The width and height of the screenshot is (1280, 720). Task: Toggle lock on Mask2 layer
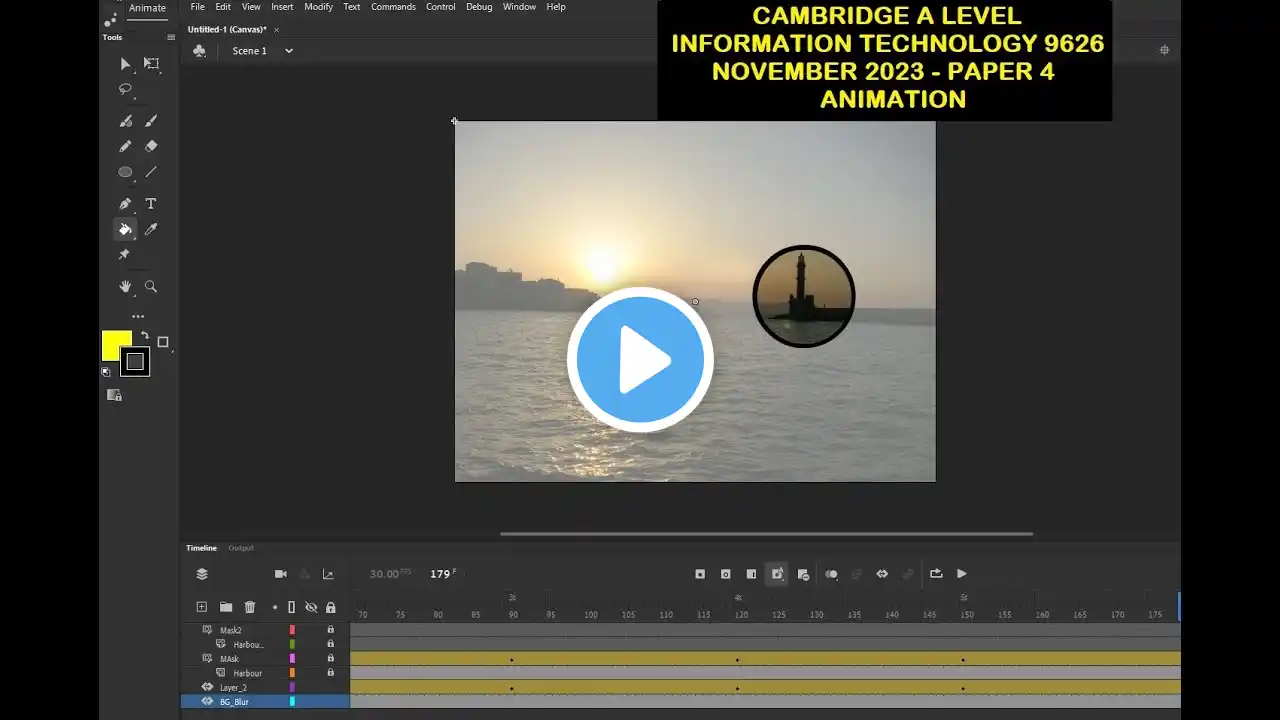pyautogui.click(x=331, y=630)
